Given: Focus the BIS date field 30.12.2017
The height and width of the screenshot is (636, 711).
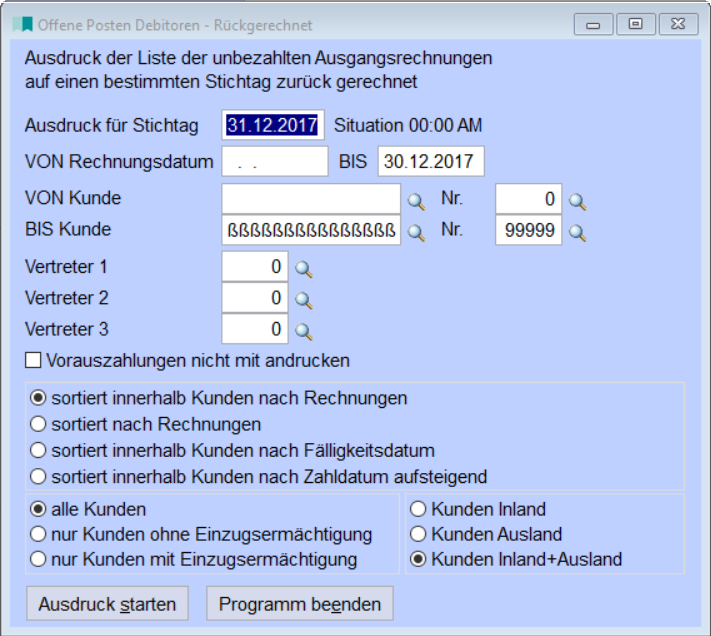Looking at the screenshot, I should coord(430,161).
